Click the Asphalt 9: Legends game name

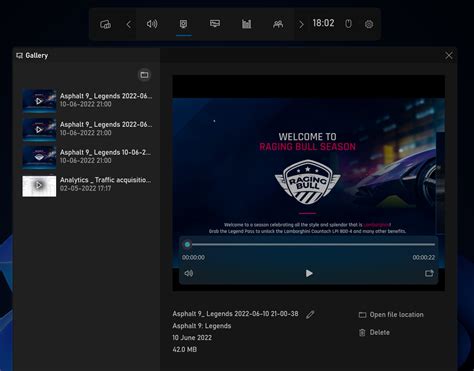pos(202,326)
